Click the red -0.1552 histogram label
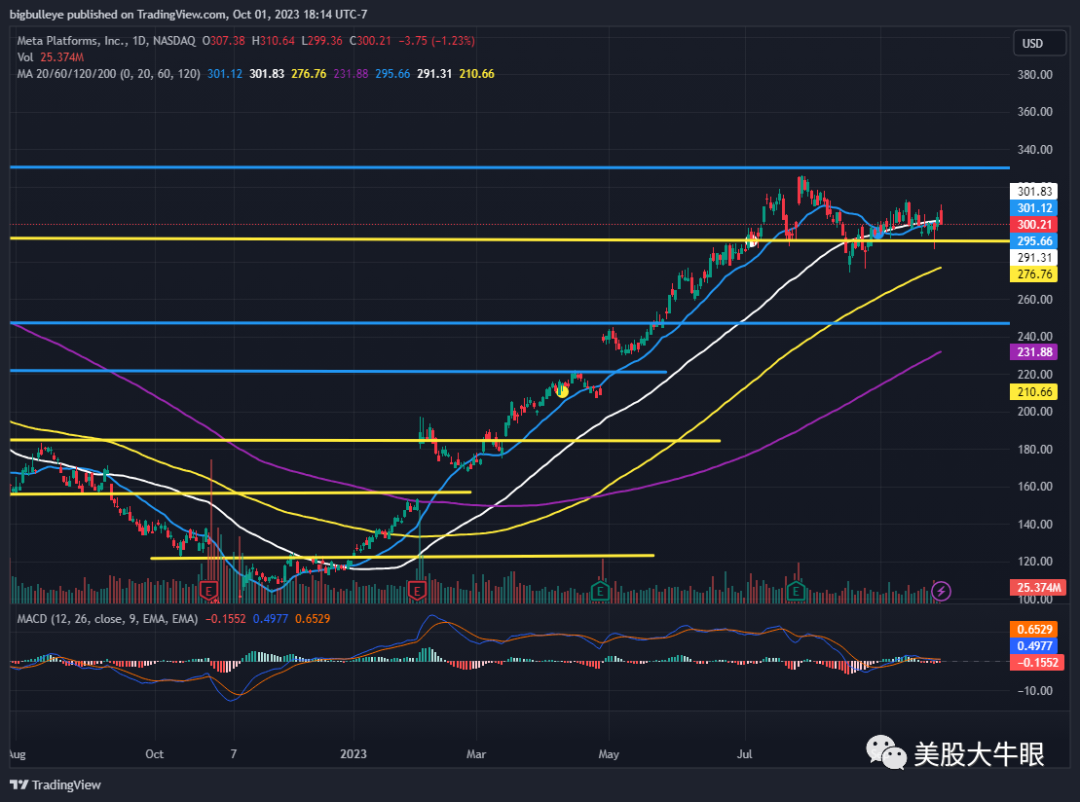Screen dimensions: 1080x802 pyautogui.click(x=1037, y=662)
